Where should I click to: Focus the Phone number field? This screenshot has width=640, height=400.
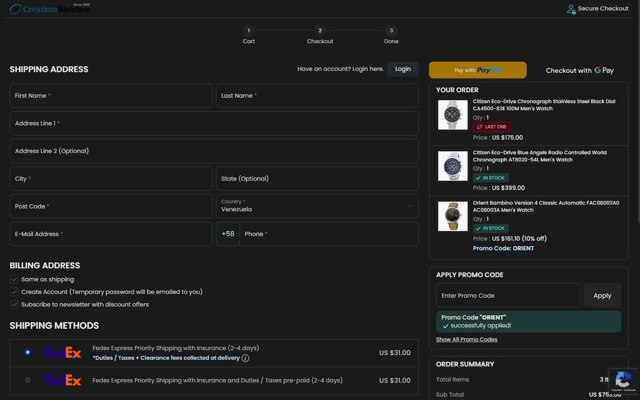tap(329, 234)
